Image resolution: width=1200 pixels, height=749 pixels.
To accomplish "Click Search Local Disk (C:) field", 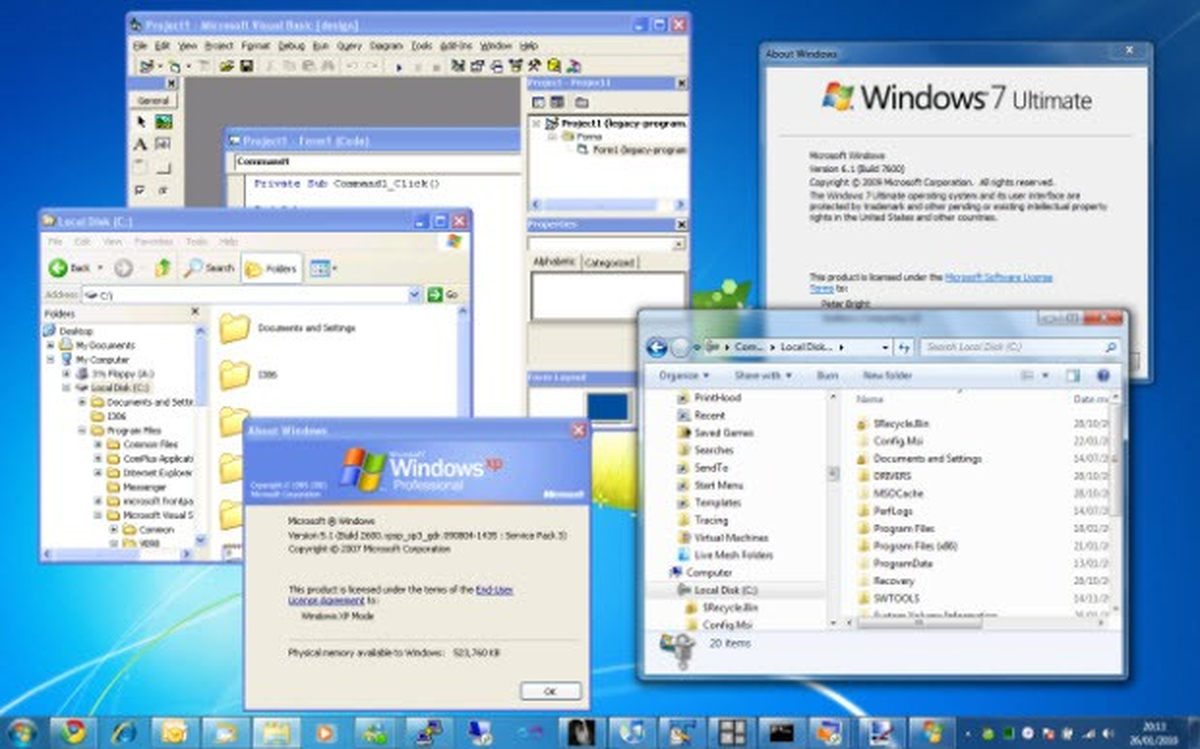I will tap(1019, 347).
